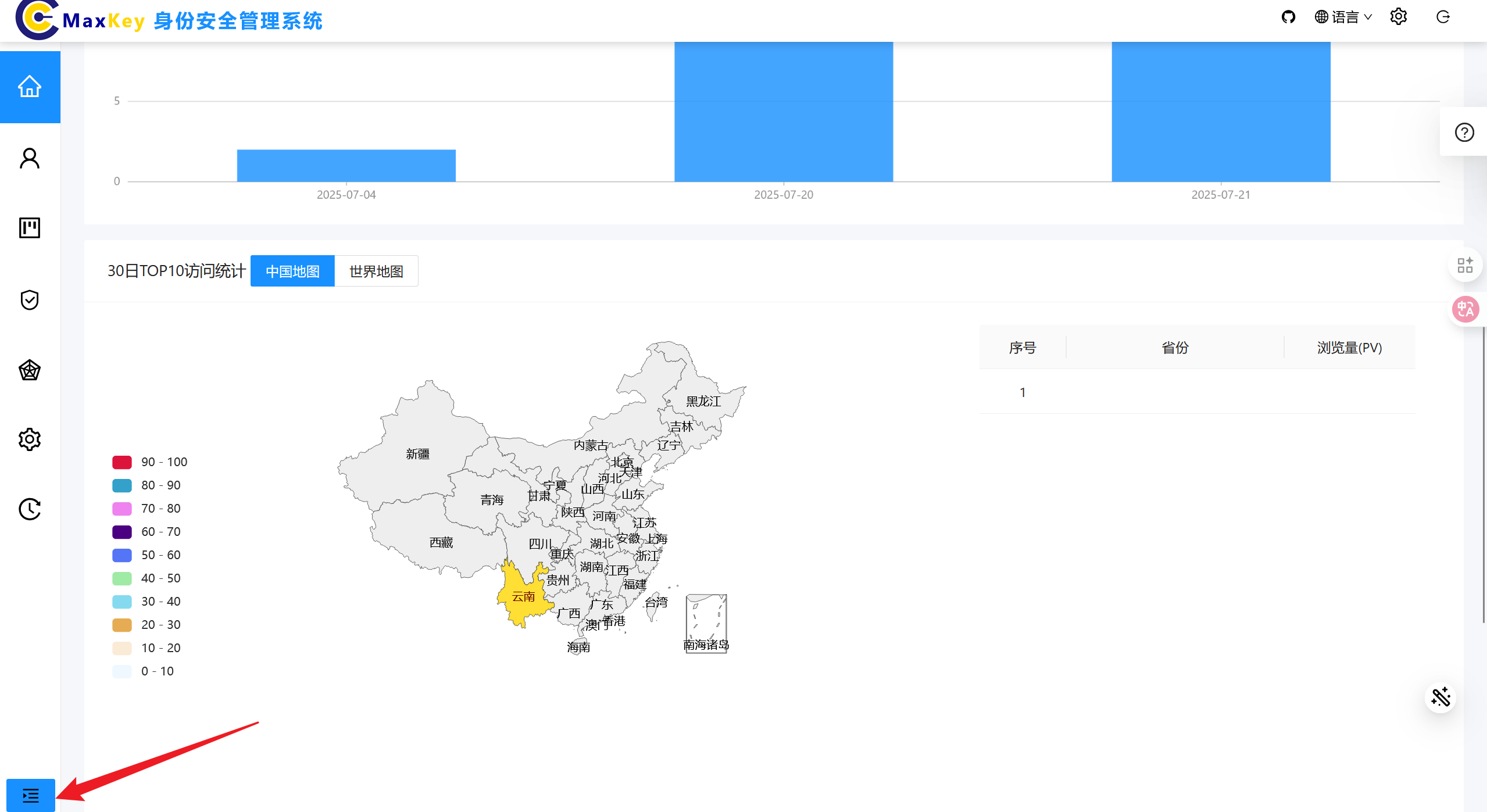Expand the 语言 language dropdown

pyautogui.click(x=1343, y=17)
